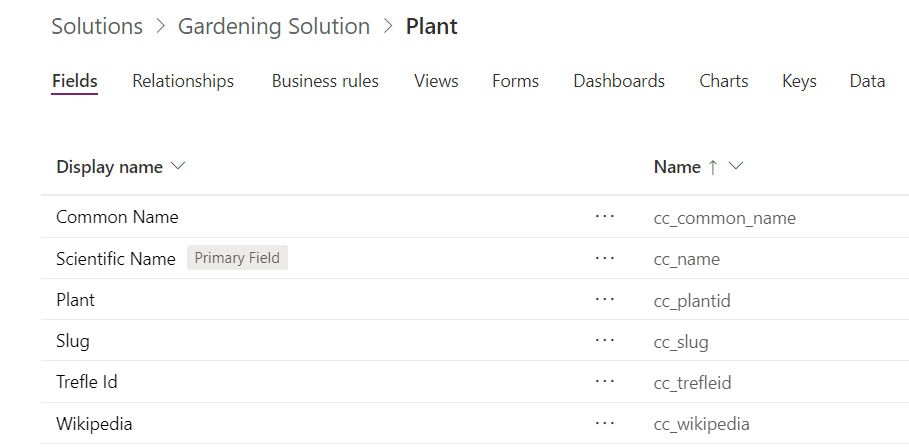Image resolution: width=909 pixels, height=448 pixels.
Task: Open more options for Wikipedia field
Action: point(604,423)
